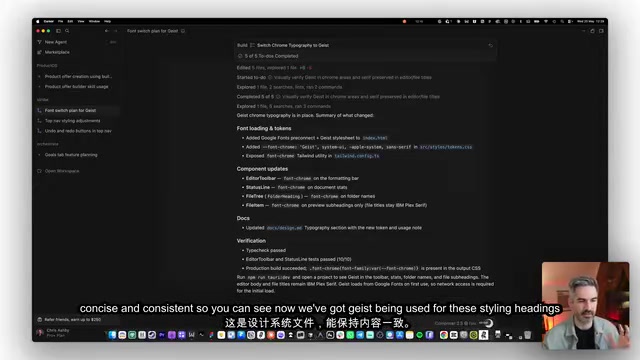Open Finder from the Dock
This screenshot has width=640, height=360.
[112, 335]
